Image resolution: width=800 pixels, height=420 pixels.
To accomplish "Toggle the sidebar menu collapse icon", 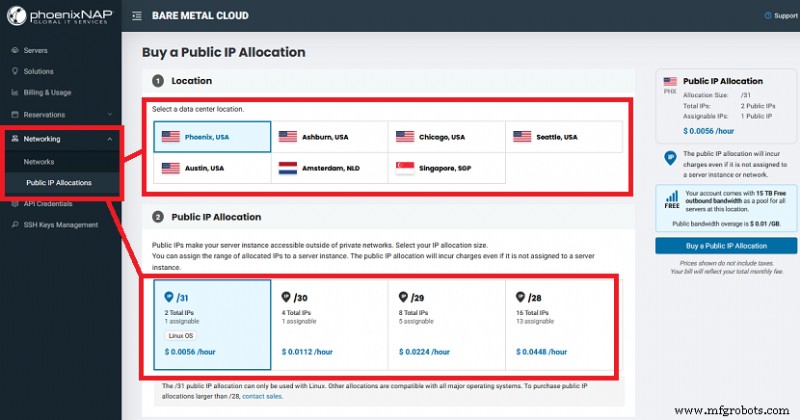I will point(136,17).
